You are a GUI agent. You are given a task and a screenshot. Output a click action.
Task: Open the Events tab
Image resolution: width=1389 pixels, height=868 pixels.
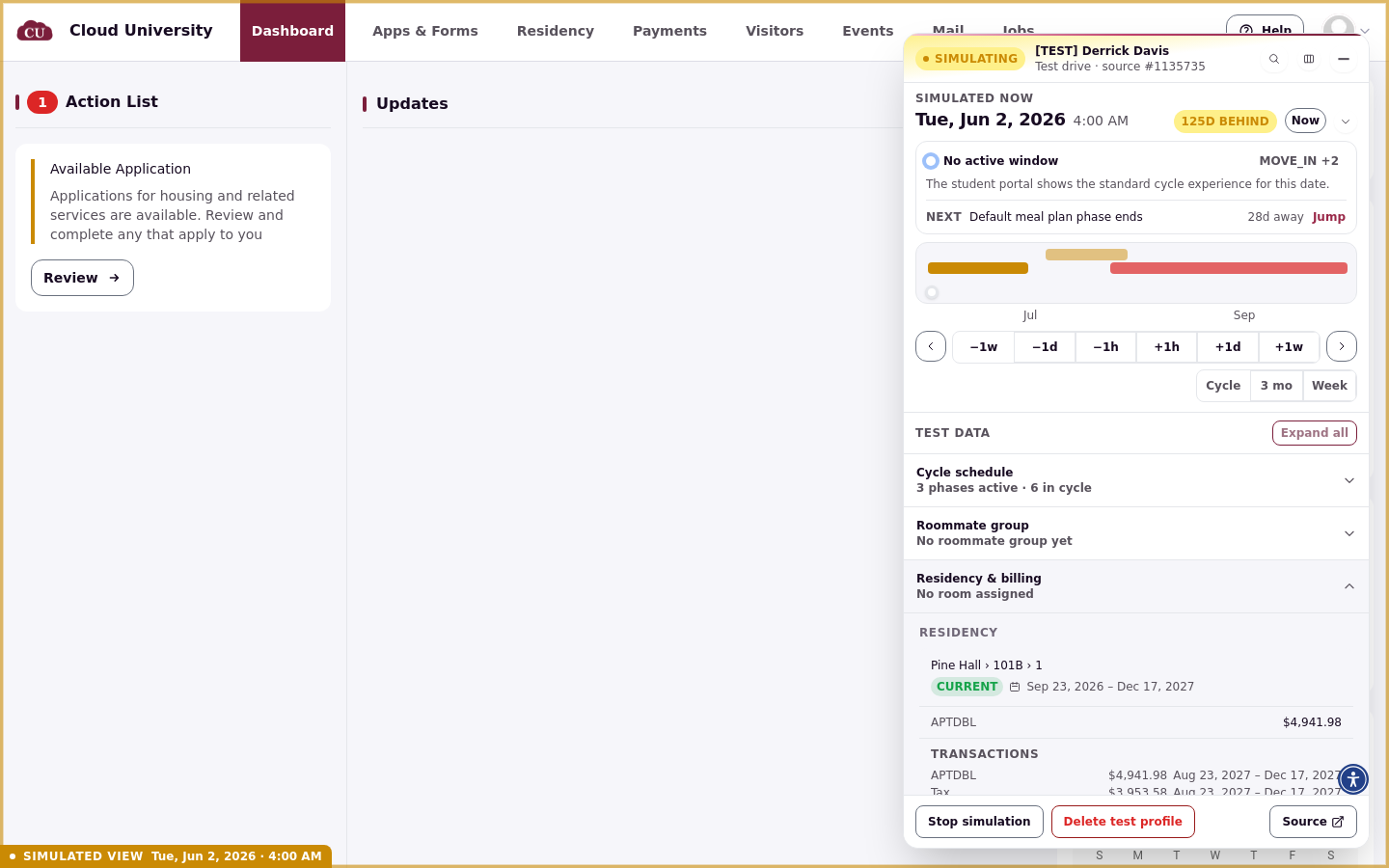coord(868,31)
